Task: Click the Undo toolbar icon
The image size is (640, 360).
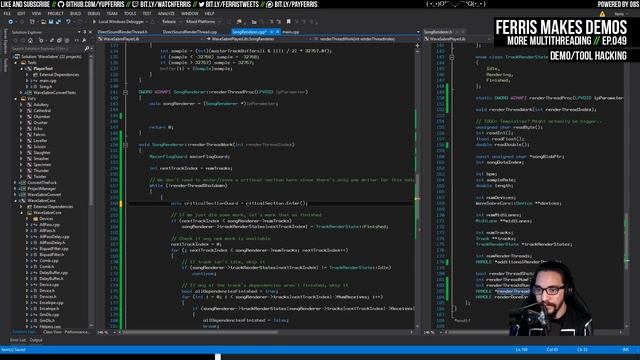Action: [x=68, y=22]
